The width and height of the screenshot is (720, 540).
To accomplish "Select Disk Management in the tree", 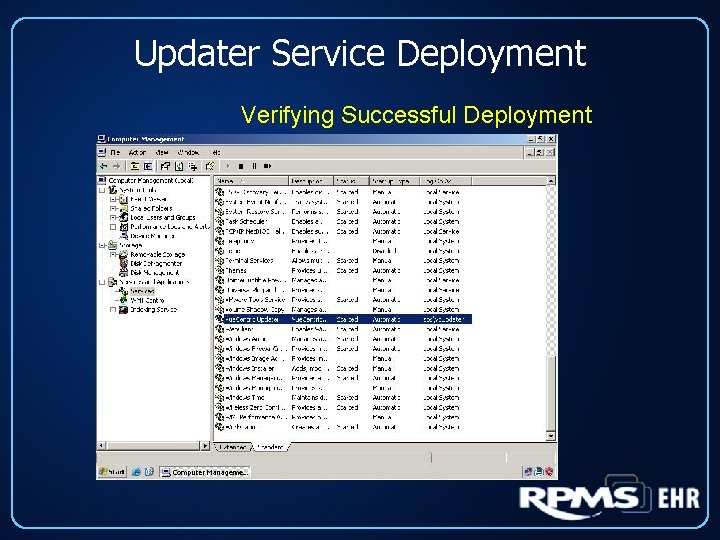I will point(155,273).
